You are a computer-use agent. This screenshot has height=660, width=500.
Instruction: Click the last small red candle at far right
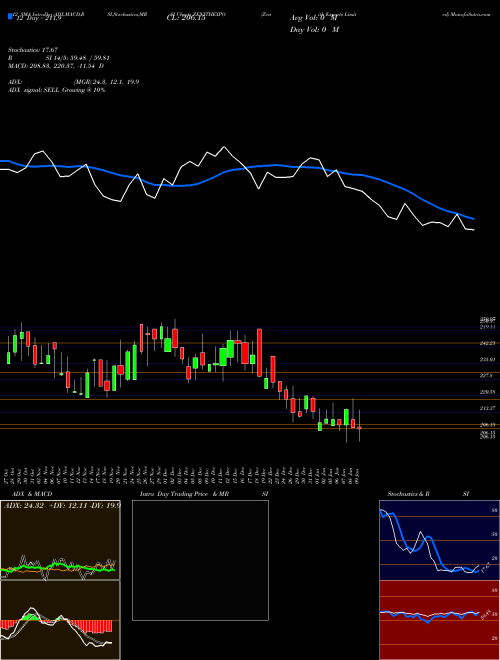[x=359, y=428]
